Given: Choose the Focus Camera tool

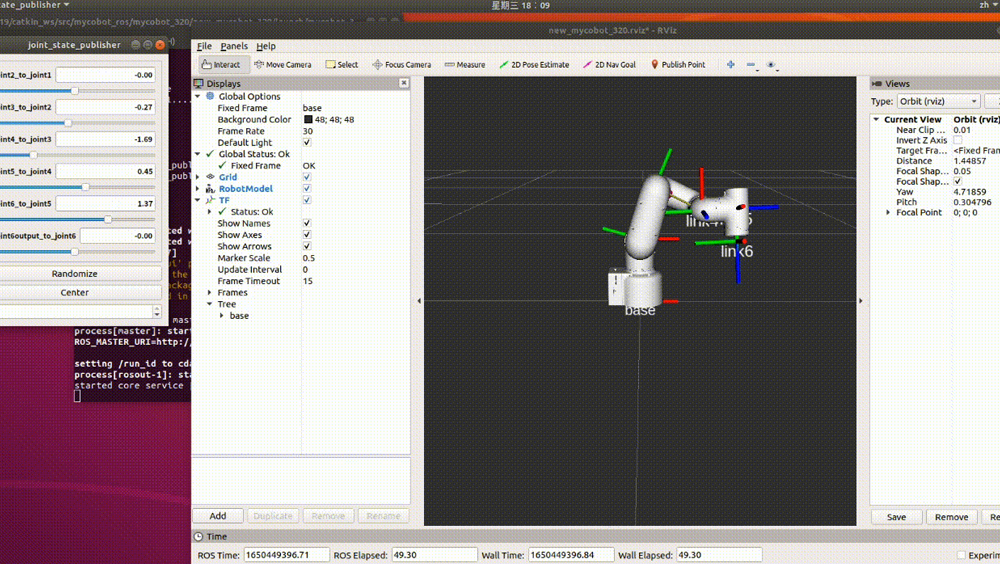Looking at the screenshot, I should (402, 64).
